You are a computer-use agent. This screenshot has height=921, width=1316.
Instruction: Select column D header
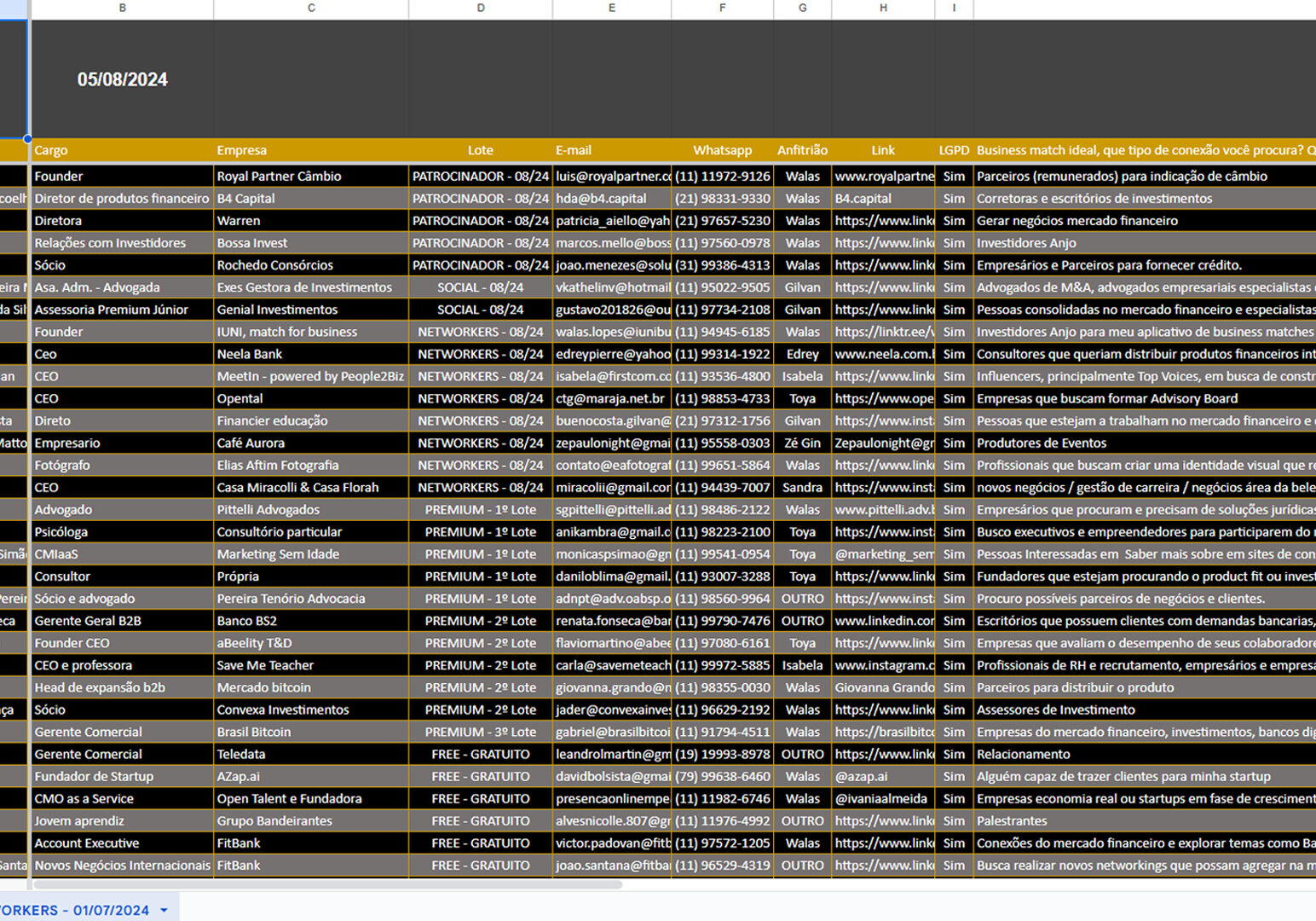coord(481,9)
